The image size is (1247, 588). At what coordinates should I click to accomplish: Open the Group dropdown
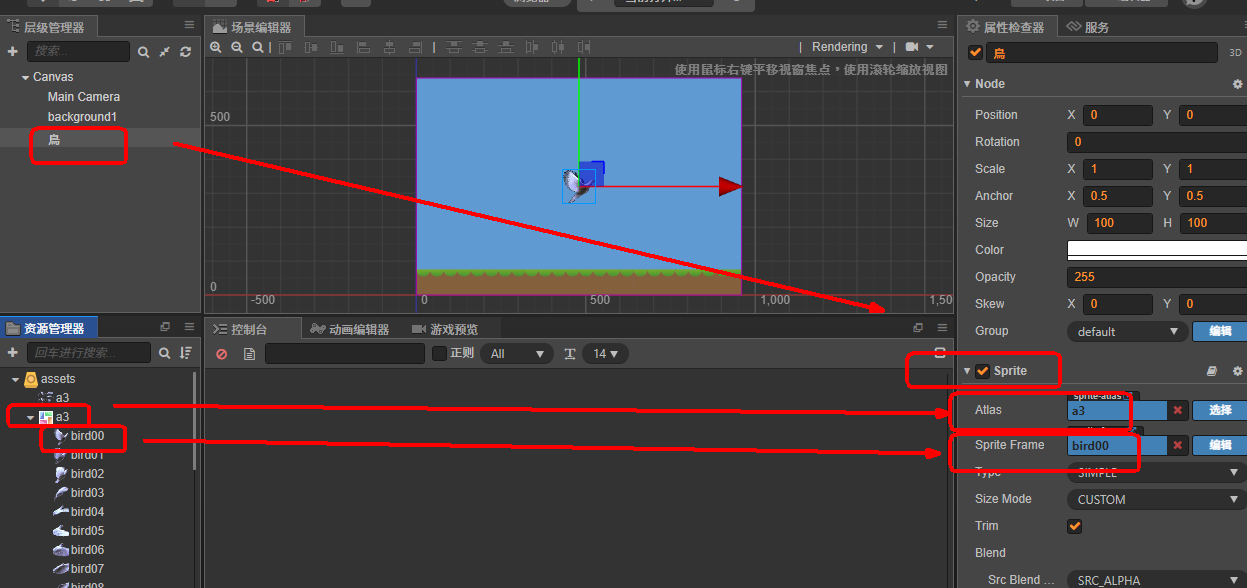[1127, 331]
